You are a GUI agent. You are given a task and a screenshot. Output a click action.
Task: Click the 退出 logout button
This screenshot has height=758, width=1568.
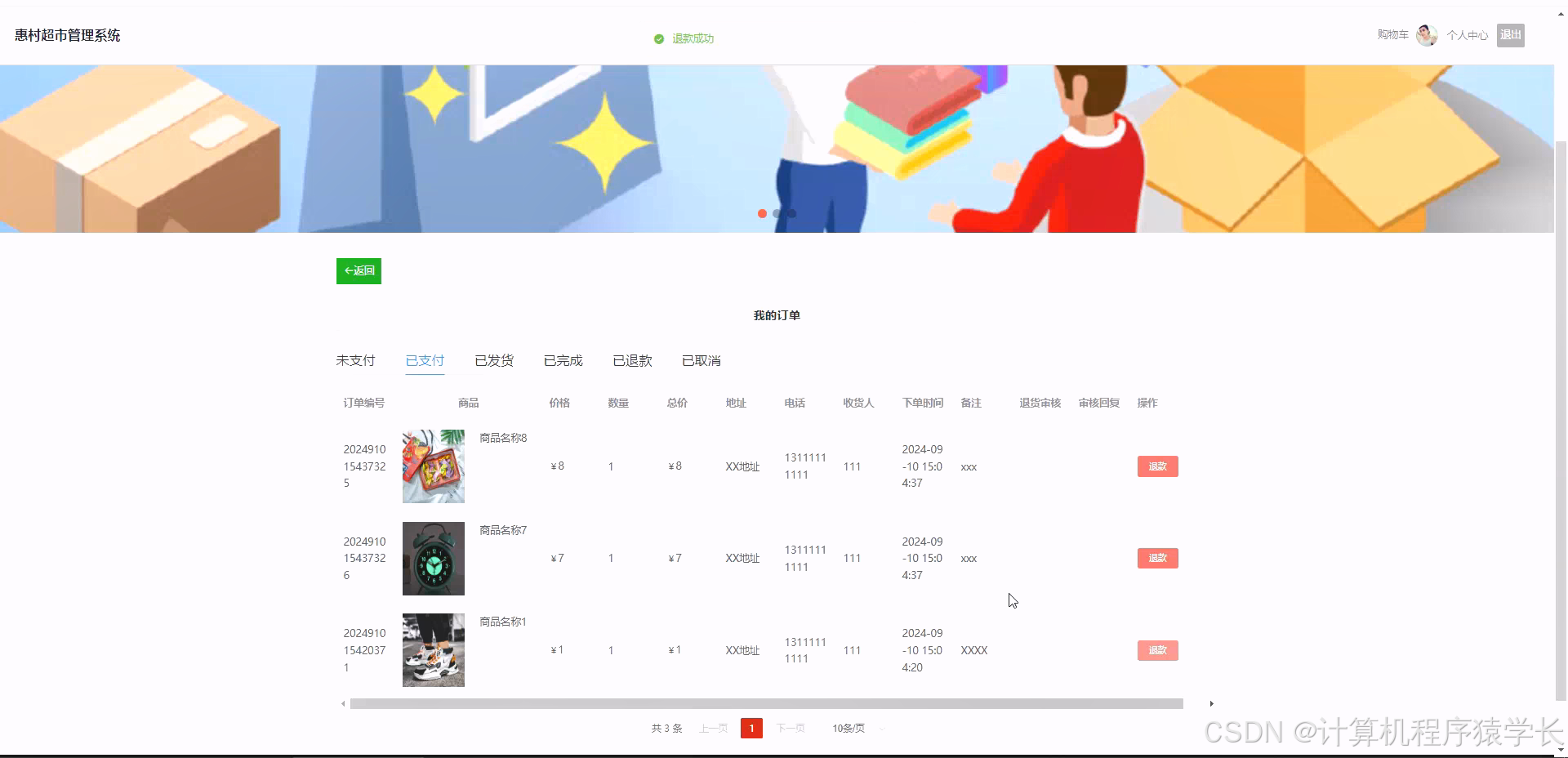(x=1510, y=35)
